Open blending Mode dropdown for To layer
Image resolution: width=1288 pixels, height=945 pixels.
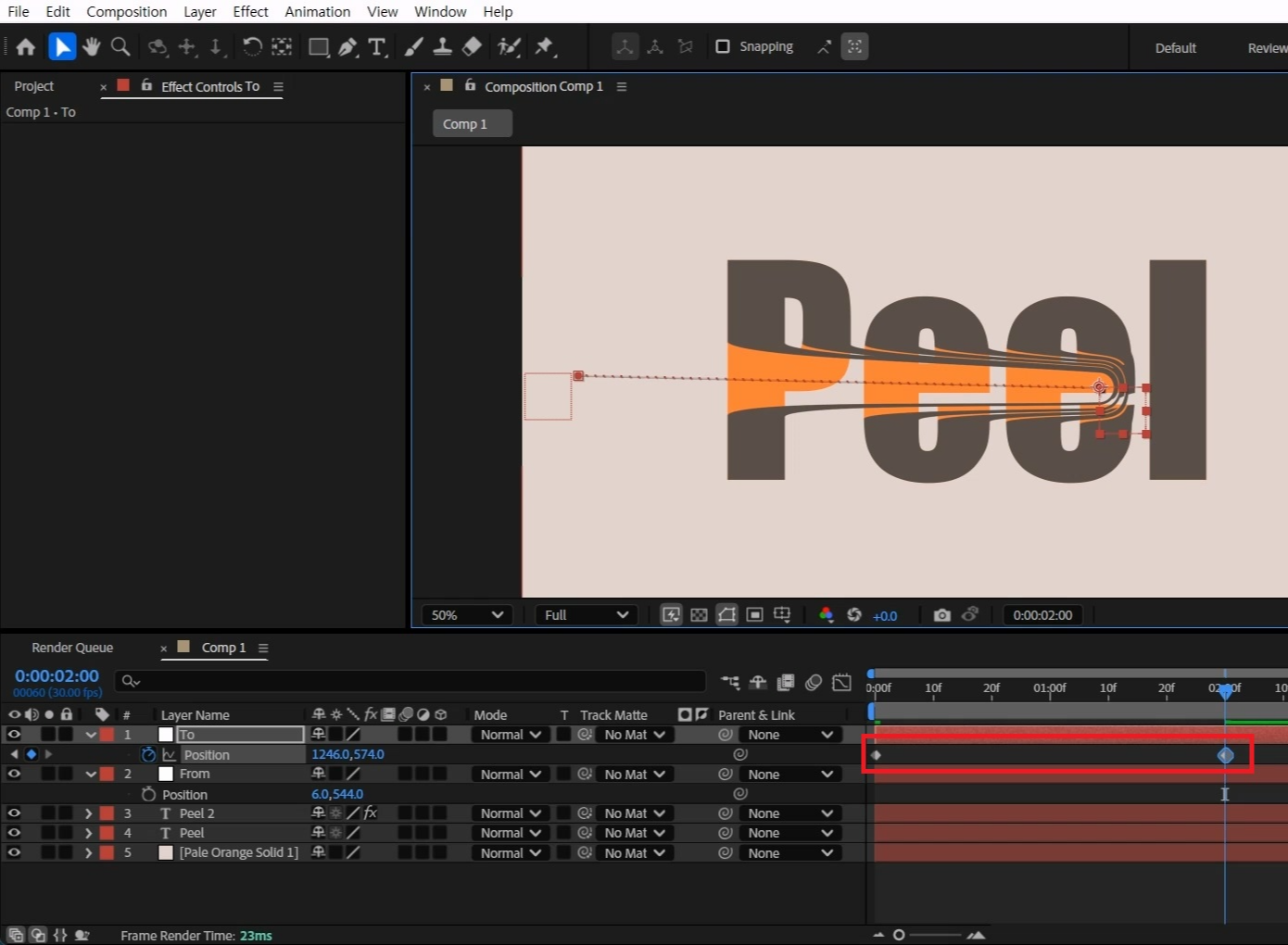[x=511, y=735]
